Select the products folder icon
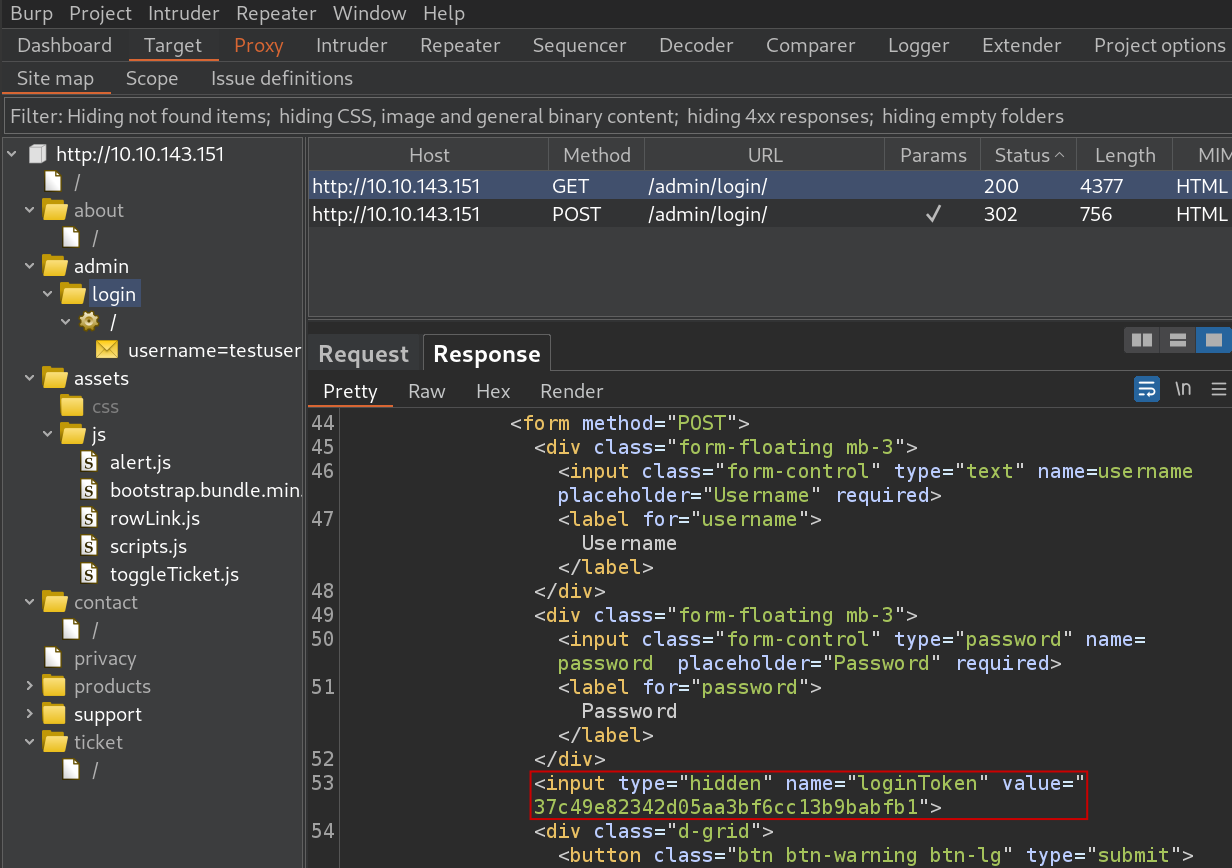Screen dimensions: 1232x868 coord(54,686)
